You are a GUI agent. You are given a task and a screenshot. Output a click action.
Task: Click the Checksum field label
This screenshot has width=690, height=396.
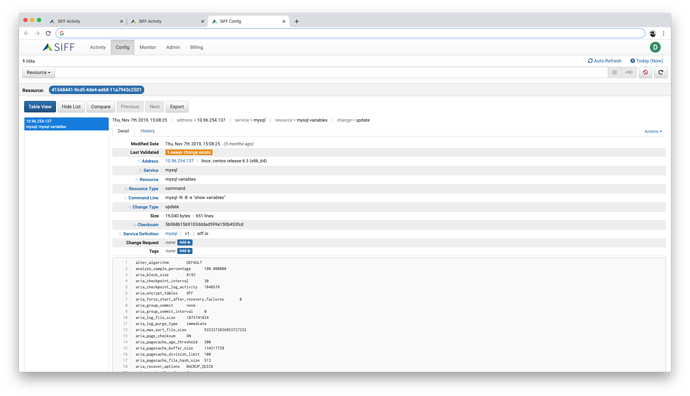pyautogui.click(x=148, y=225)
